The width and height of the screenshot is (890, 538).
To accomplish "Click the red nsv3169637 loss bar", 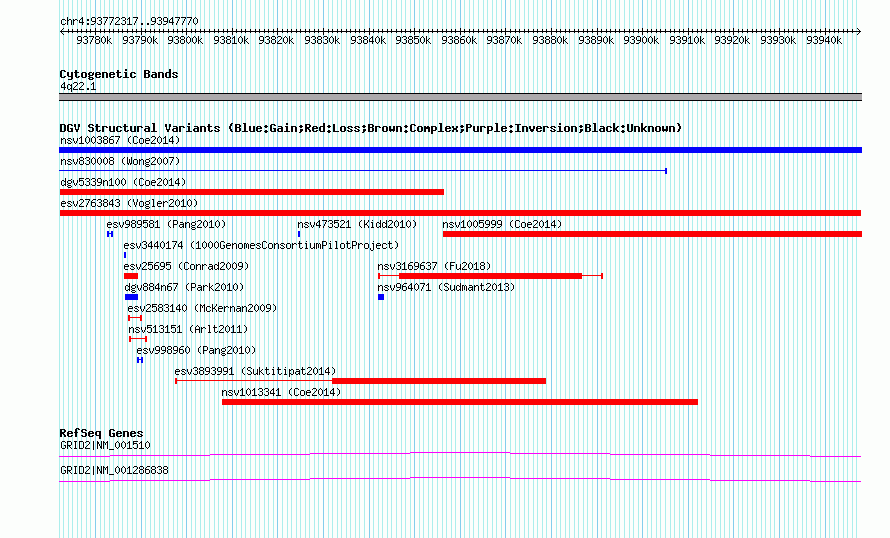I will pyautogui.click(x=490, y=276).
